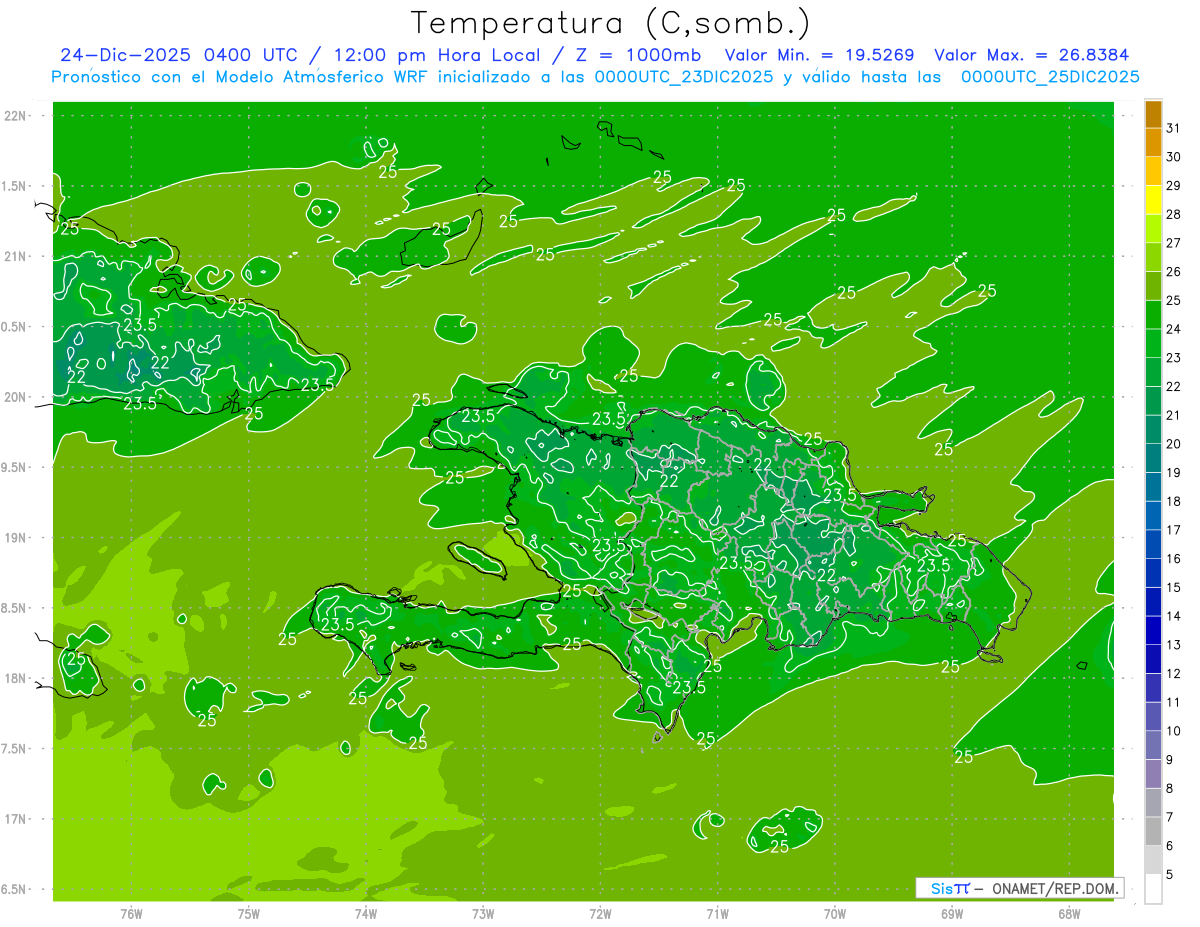The width and height of the screenshot is (1200, 927).
Task: Click the "6.5N" latitude tick label
Action: (14, 889)
